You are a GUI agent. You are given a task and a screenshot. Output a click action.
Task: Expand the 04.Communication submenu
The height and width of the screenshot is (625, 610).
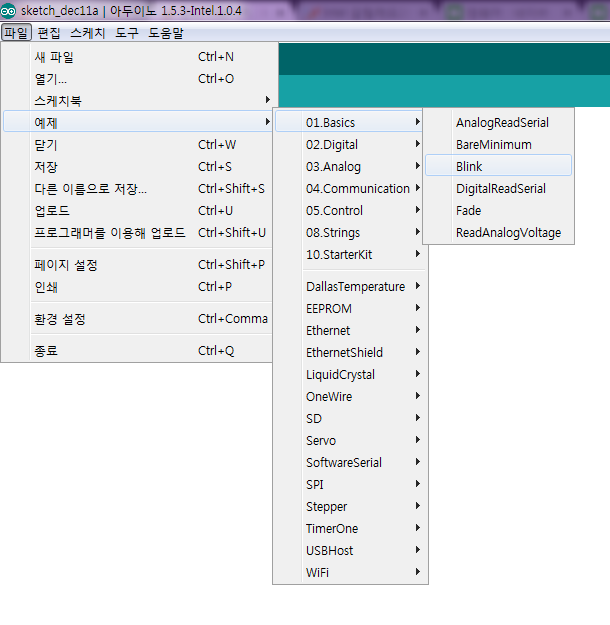(x=357, y=189)
